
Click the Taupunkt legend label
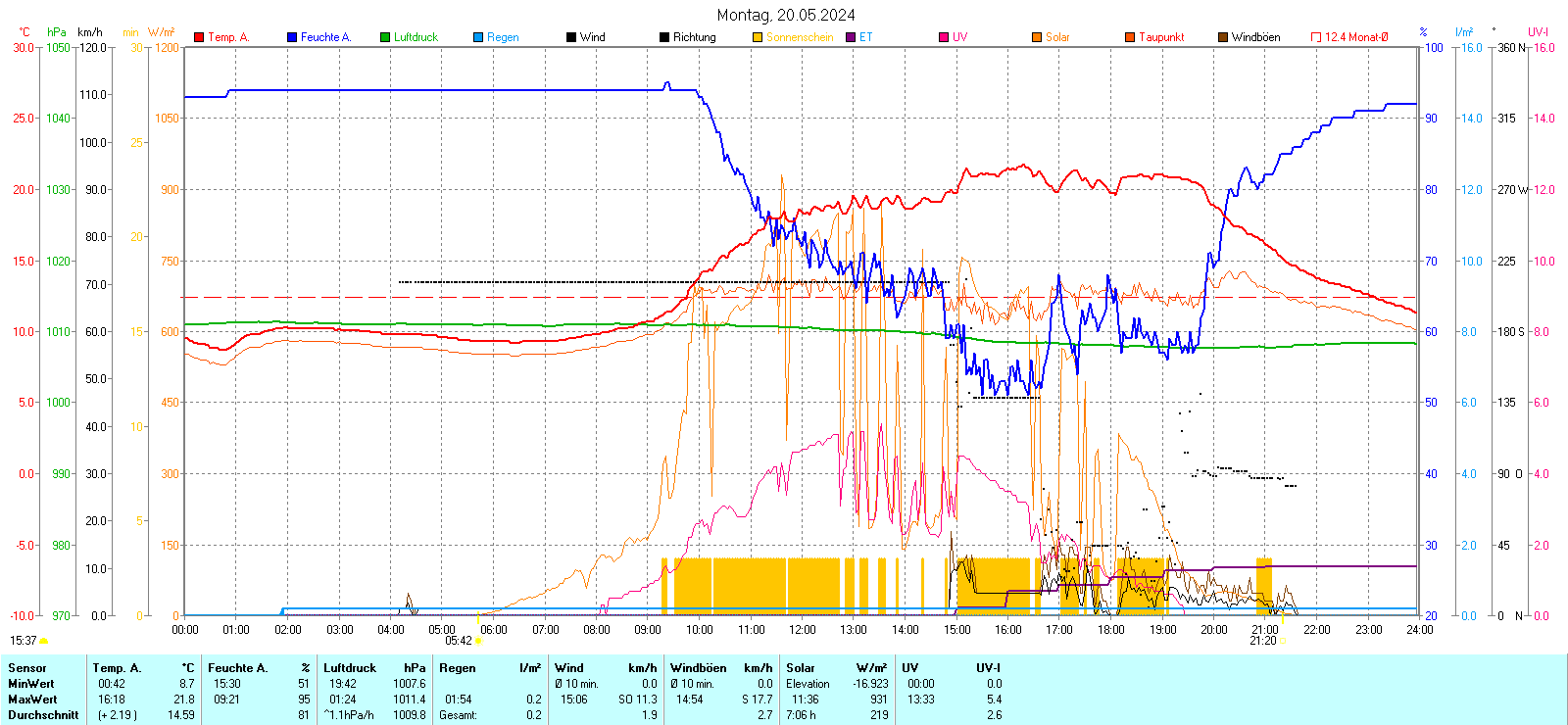pyautogui.click(x=1161, y=37)
